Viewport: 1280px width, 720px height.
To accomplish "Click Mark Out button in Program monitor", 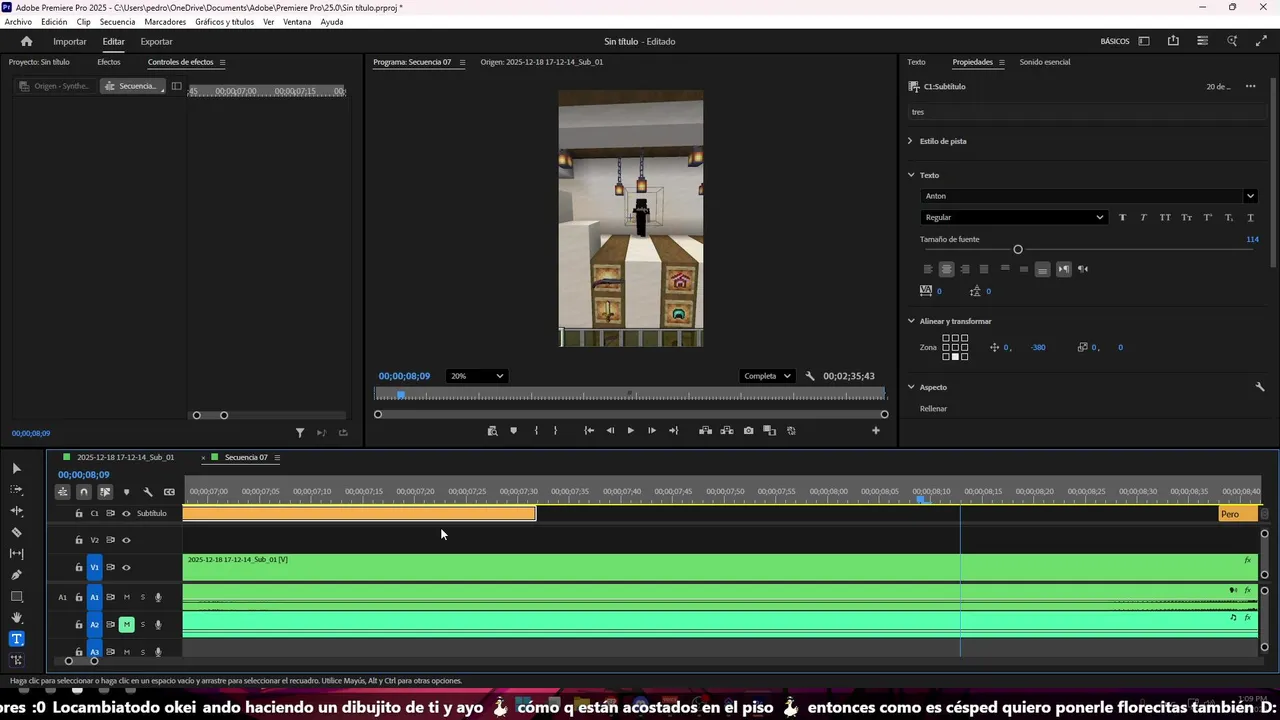I will pos(556,431).
